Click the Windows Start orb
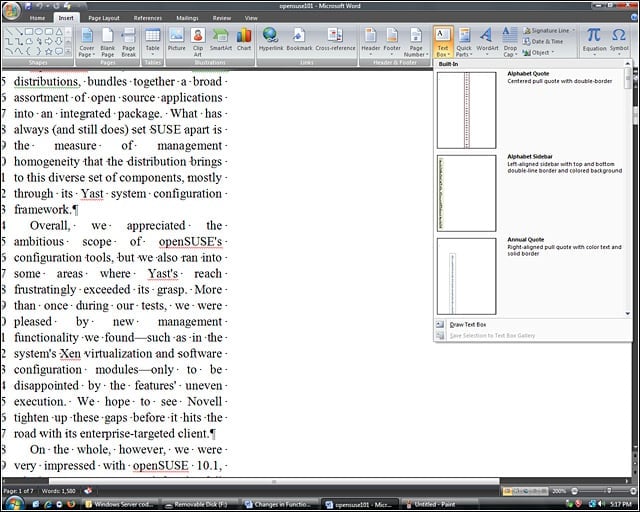The width and height of the screenshot is (640, 512). (x=14, y=503)
